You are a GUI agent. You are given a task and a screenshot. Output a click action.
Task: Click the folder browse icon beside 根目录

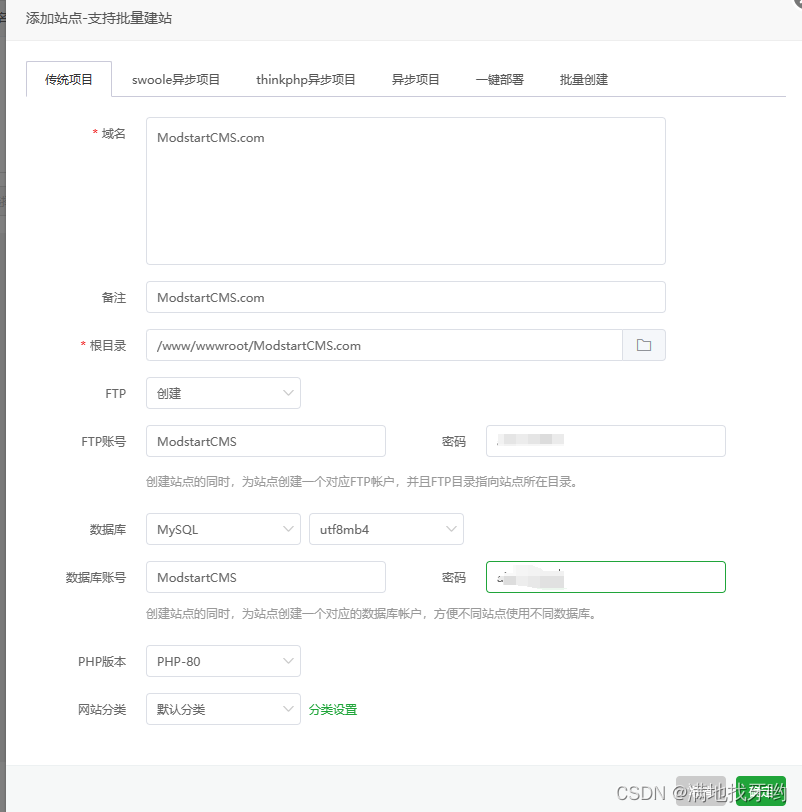pyautogui.click(x=645, y=344)
